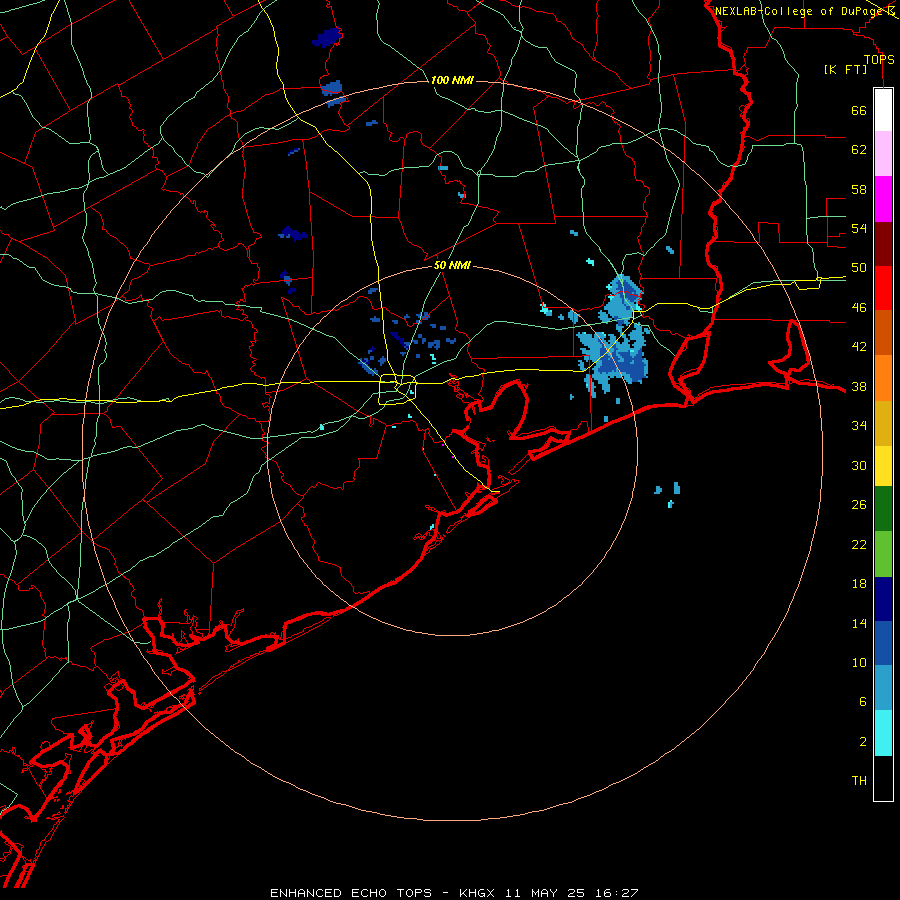Click the 'KHGX' radar site identifier
The height and width of the screenshot is (900, 900).
click(477, 893)
